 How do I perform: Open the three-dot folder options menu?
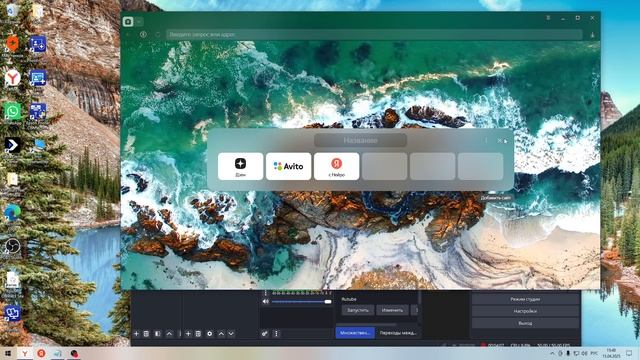point(486,140)
